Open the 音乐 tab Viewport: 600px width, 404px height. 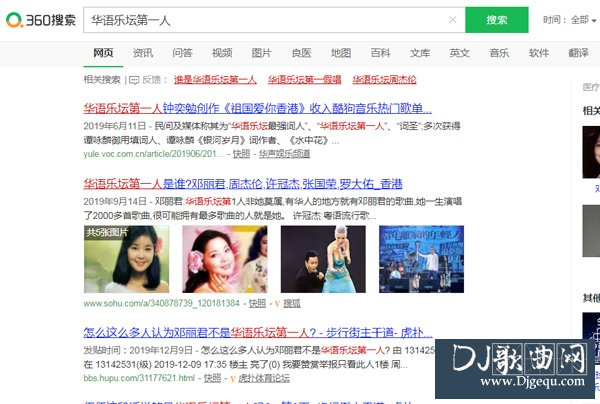click(x=499, y=53)
